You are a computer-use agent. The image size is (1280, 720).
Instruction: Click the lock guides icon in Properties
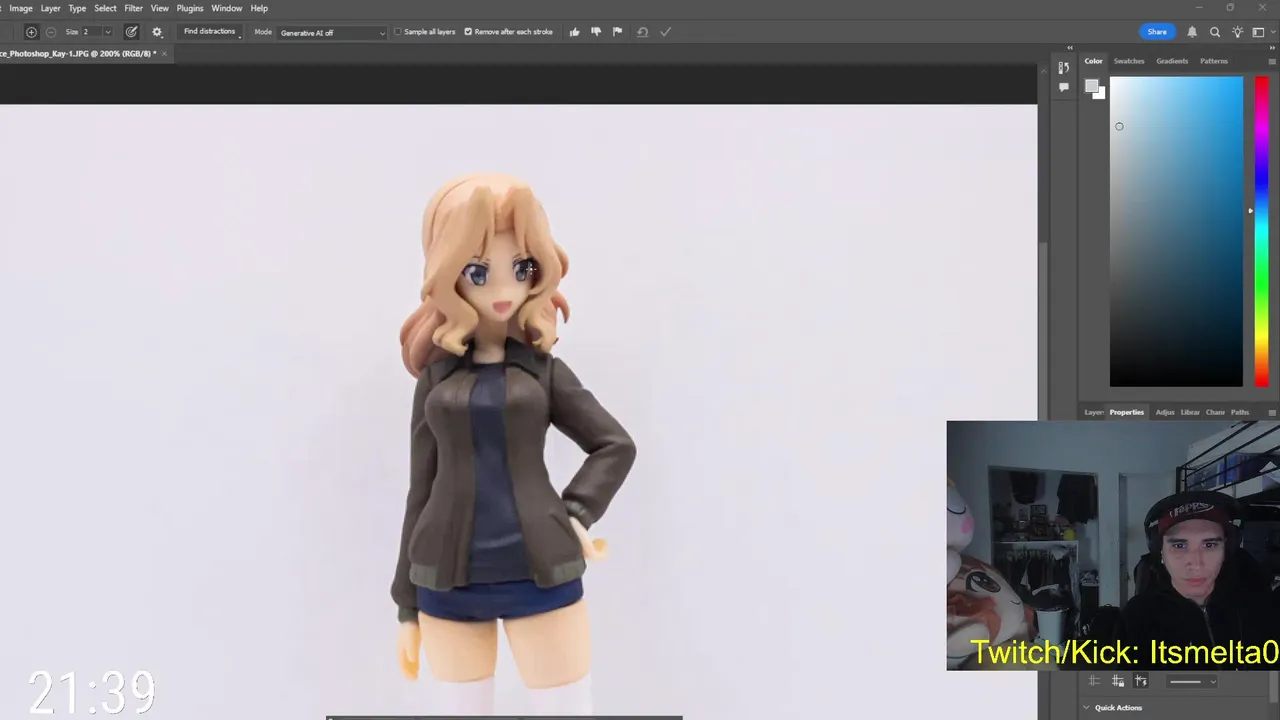(1117, 681)
